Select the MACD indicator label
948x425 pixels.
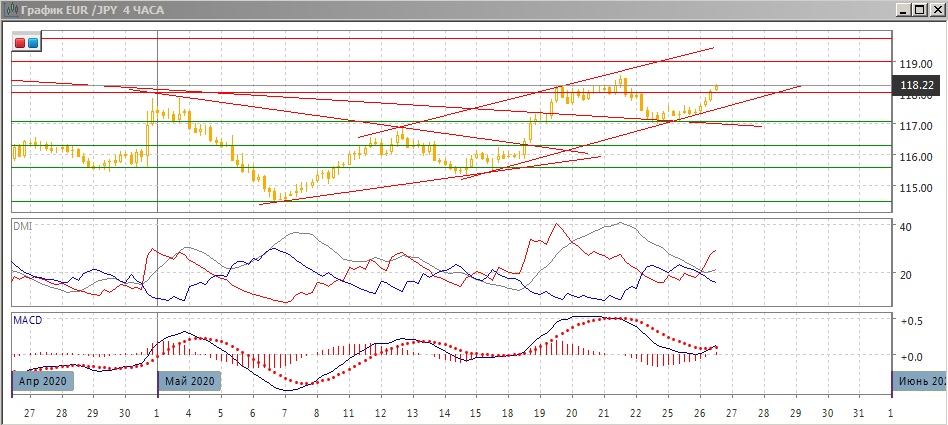pos(26,320)
